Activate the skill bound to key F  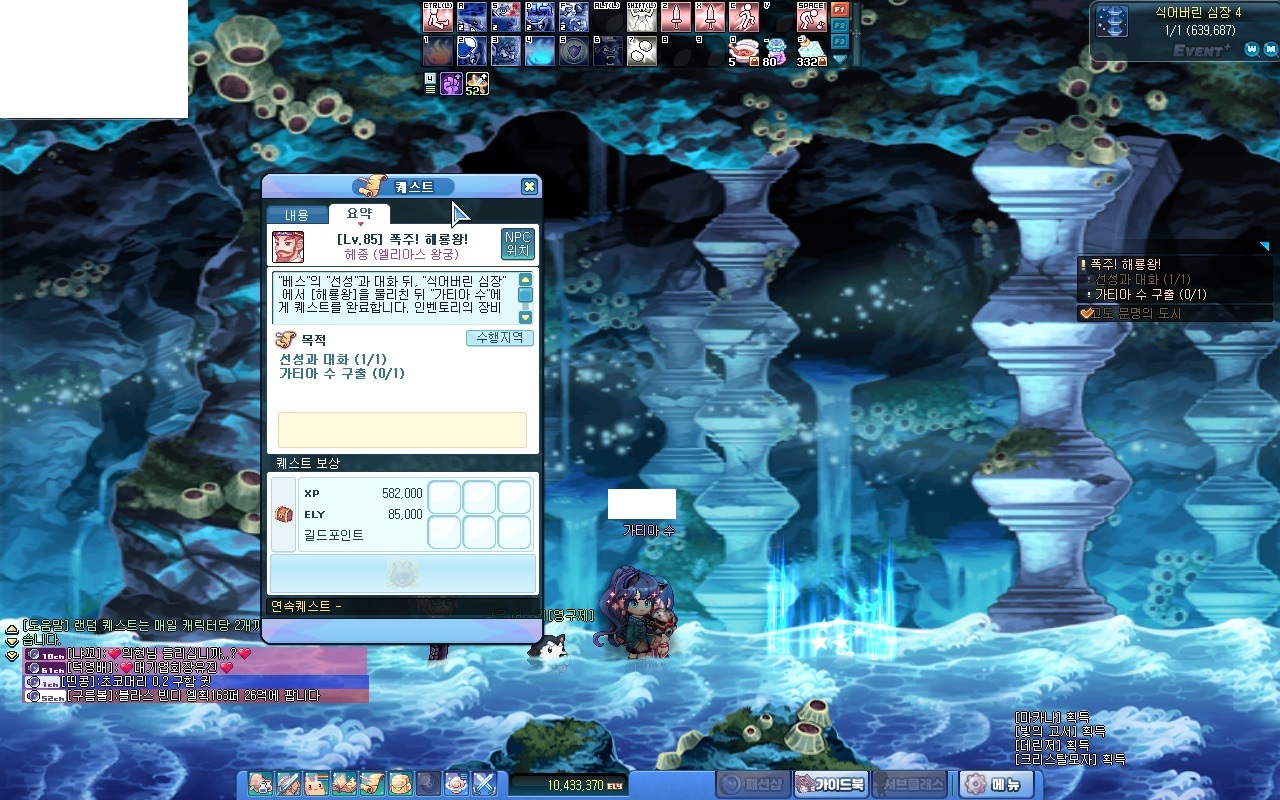pyautogui.click(x=574, y=17)
